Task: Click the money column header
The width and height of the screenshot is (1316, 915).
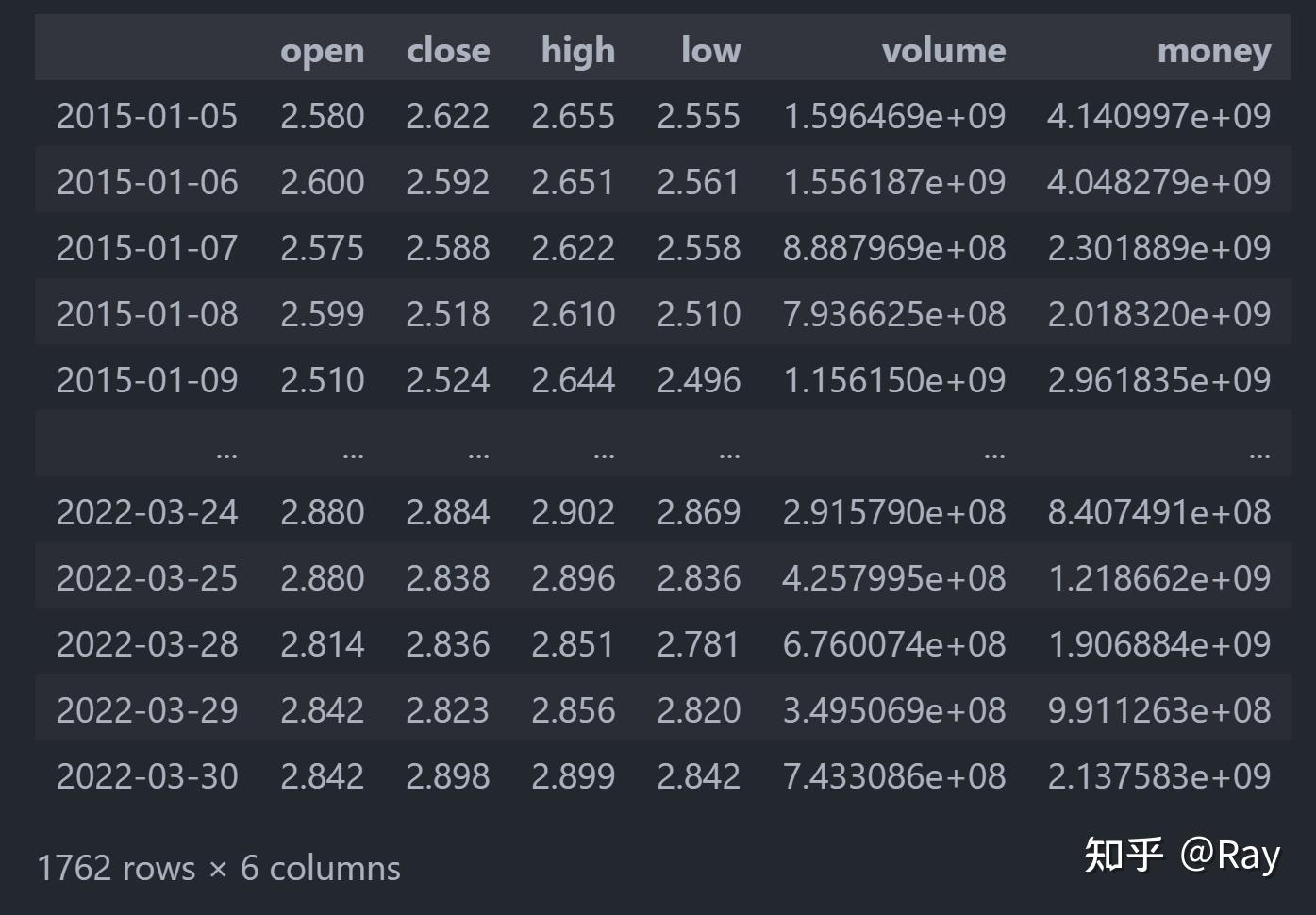Action: pos(1214,51)
